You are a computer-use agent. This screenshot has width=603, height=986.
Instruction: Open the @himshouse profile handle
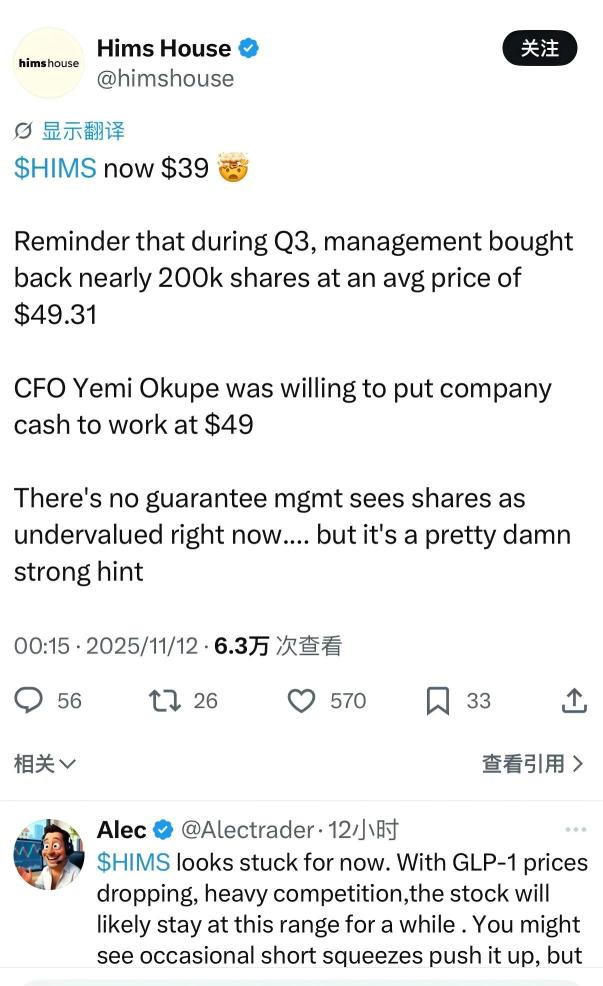pyautogui.click(x=165, y=79)
